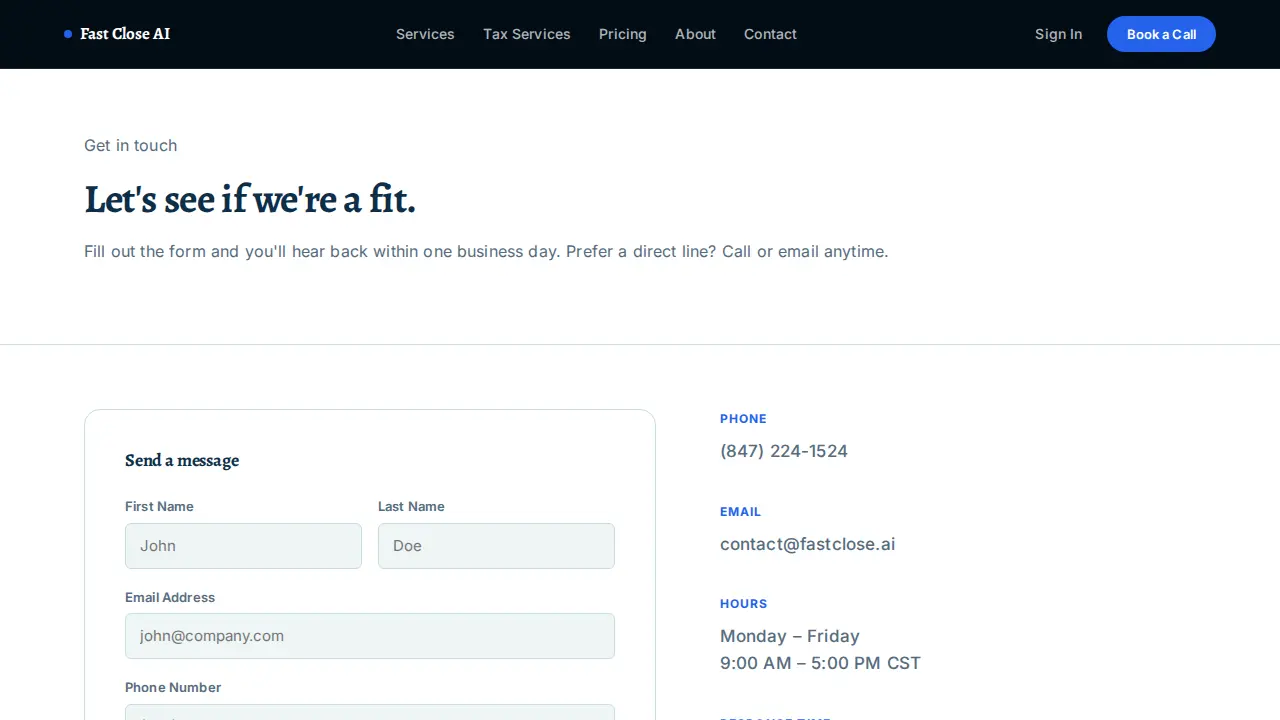Viewport: 1280px width, 720px height.
Task: Click the 'Let's see if we're a fit.' heading
Action: pyautogui.click(x=249, y=199)
